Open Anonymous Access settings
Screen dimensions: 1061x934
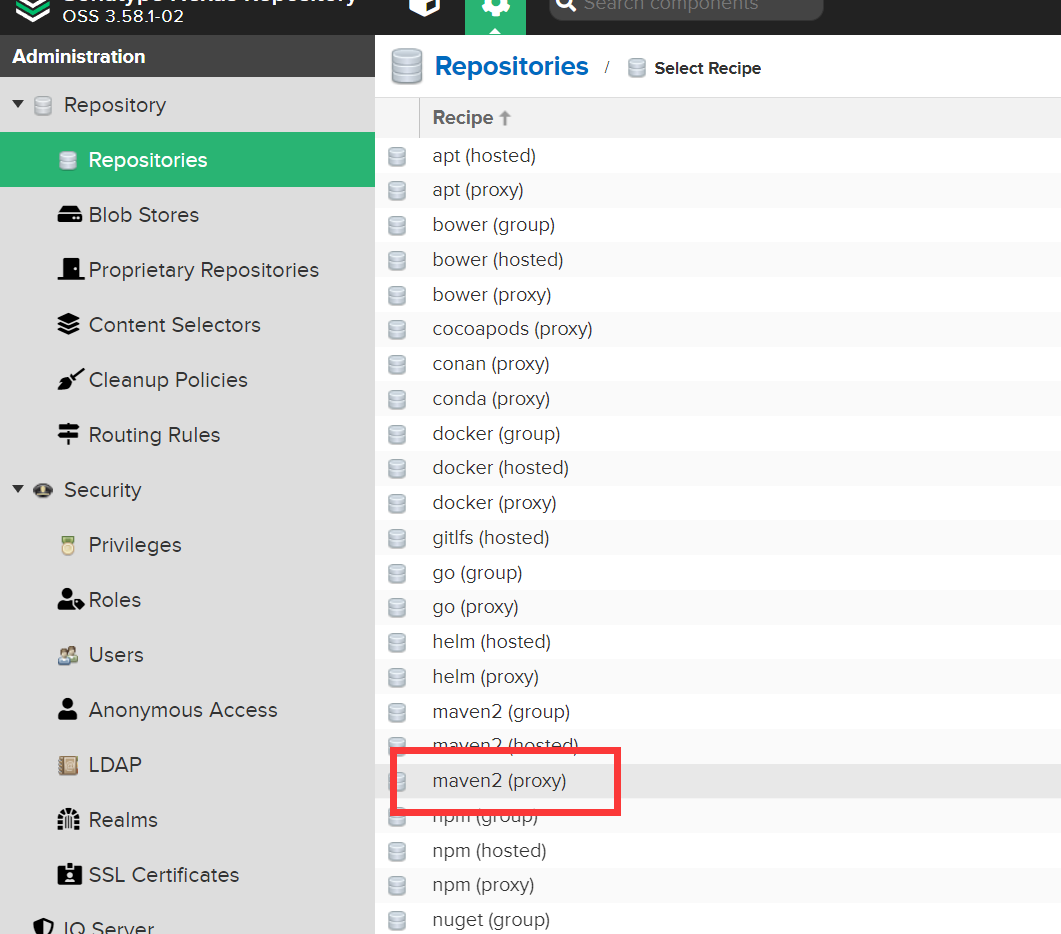click(183, 710)
